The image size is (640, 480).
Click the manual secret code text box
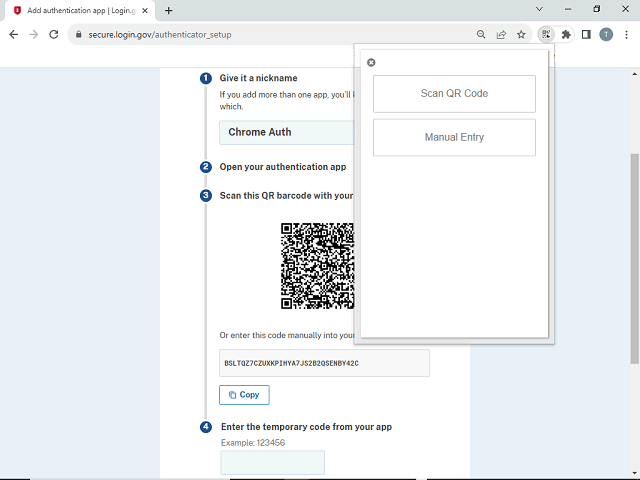coord(324,363)
